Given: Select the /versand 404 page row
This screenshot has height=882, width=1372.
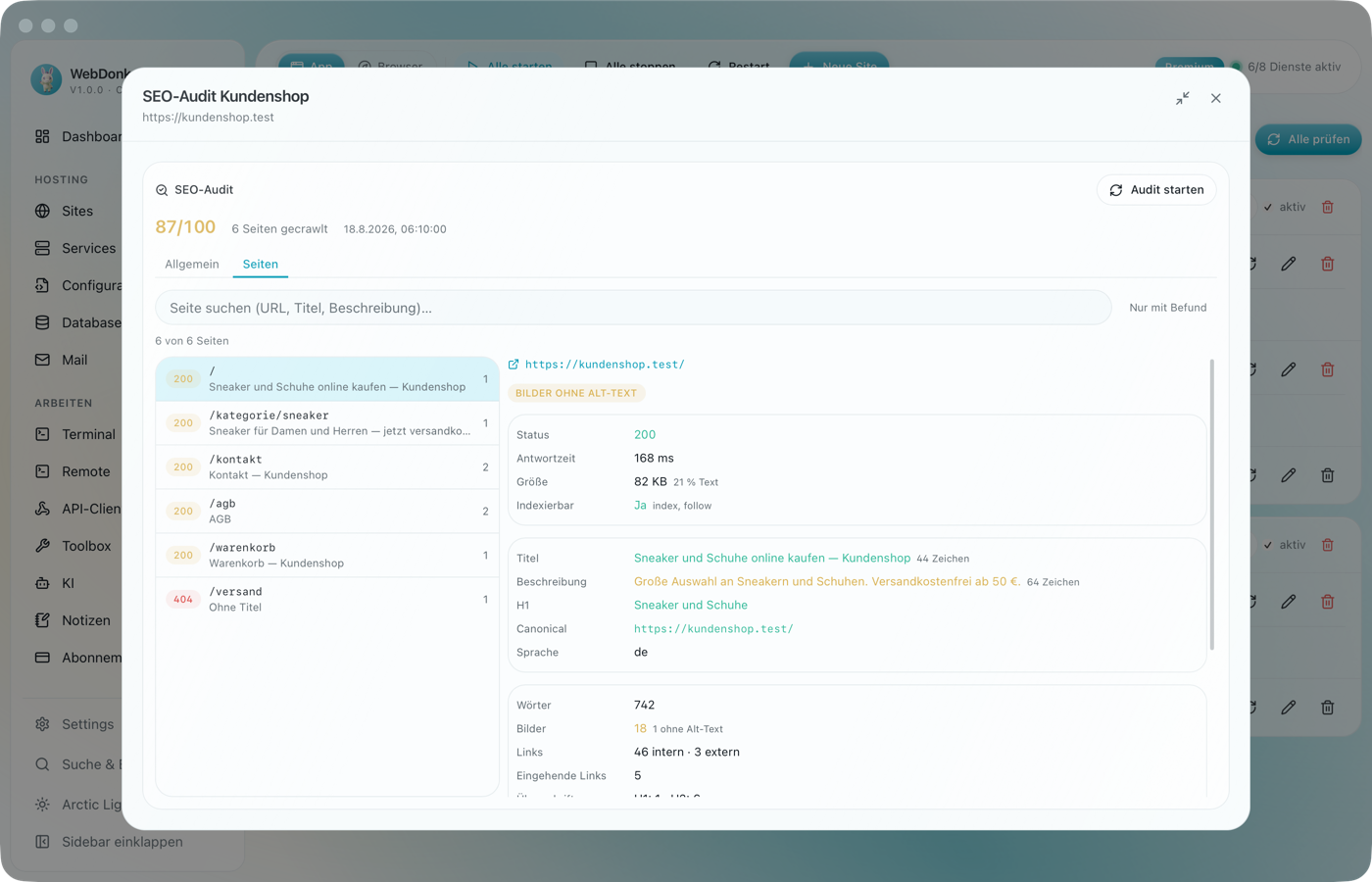Looking at the screenshot, I should 327,600.
